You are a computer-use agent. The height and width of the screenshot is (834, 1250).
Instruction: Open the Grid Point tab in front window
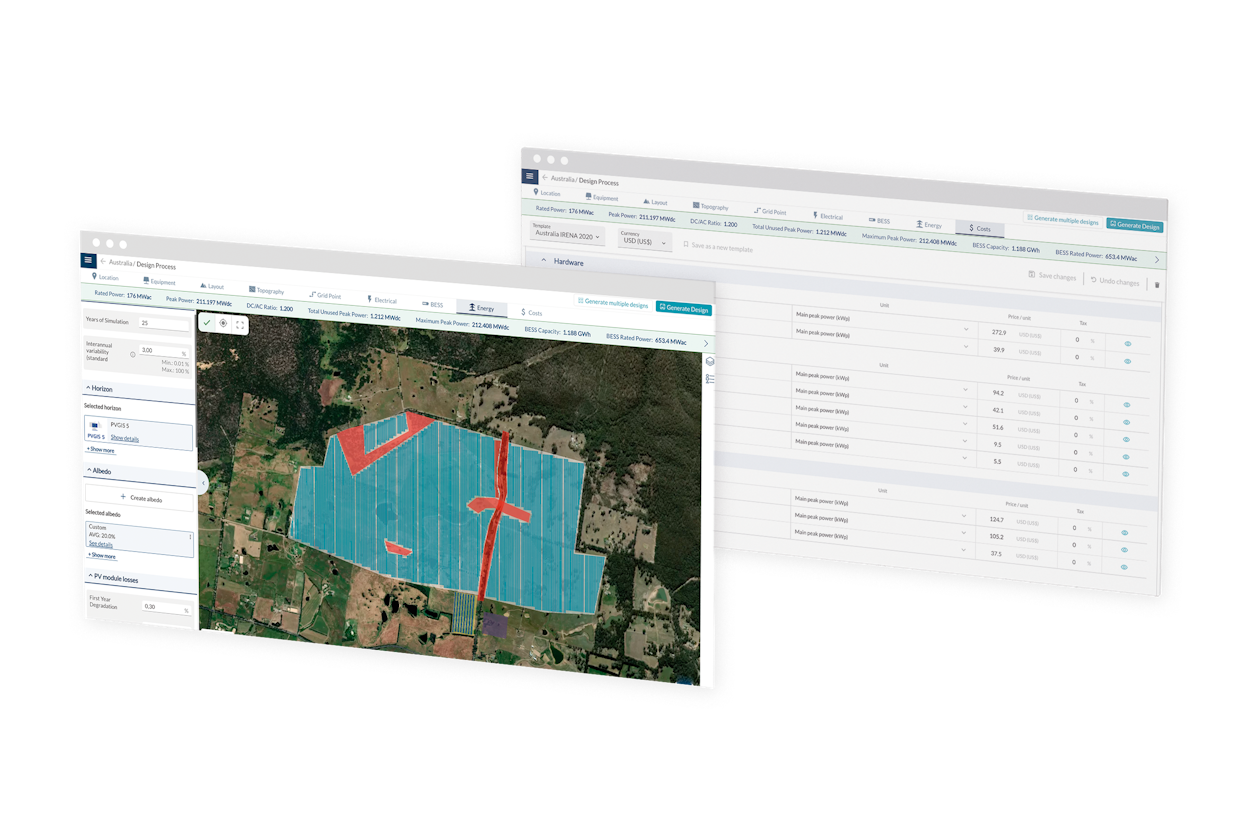(x=325, y=295)
